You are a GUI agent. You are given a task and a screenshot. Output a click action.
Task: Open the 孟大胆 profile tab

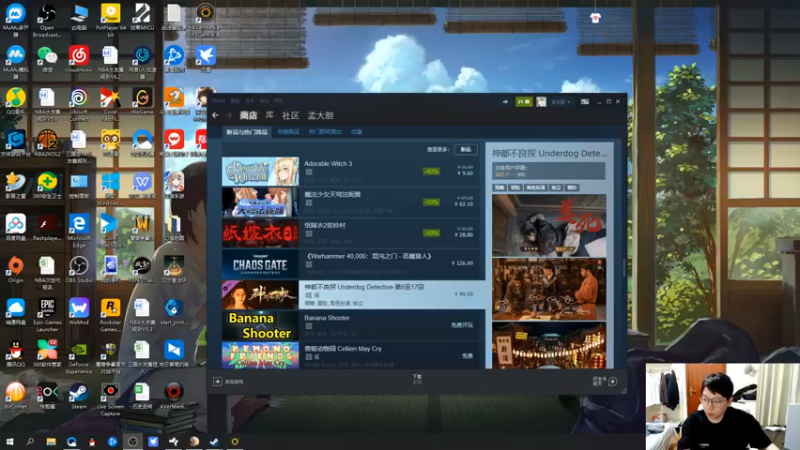click(x=320, y=115)
